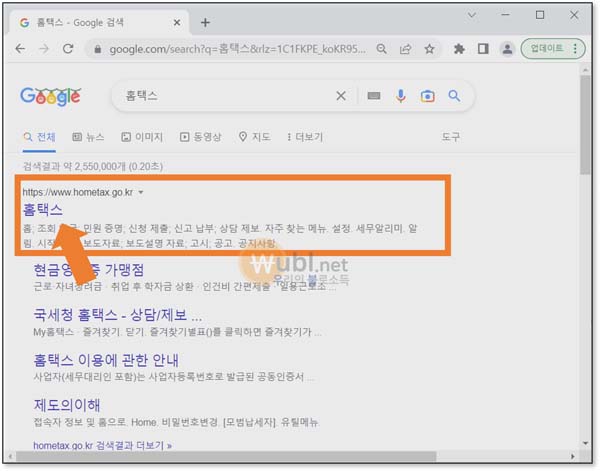Image resolution: width=600 pixels, height=471 pixels.
Task: Open the on-screen keyboard input tool
Action: click(x=374, y=96)
